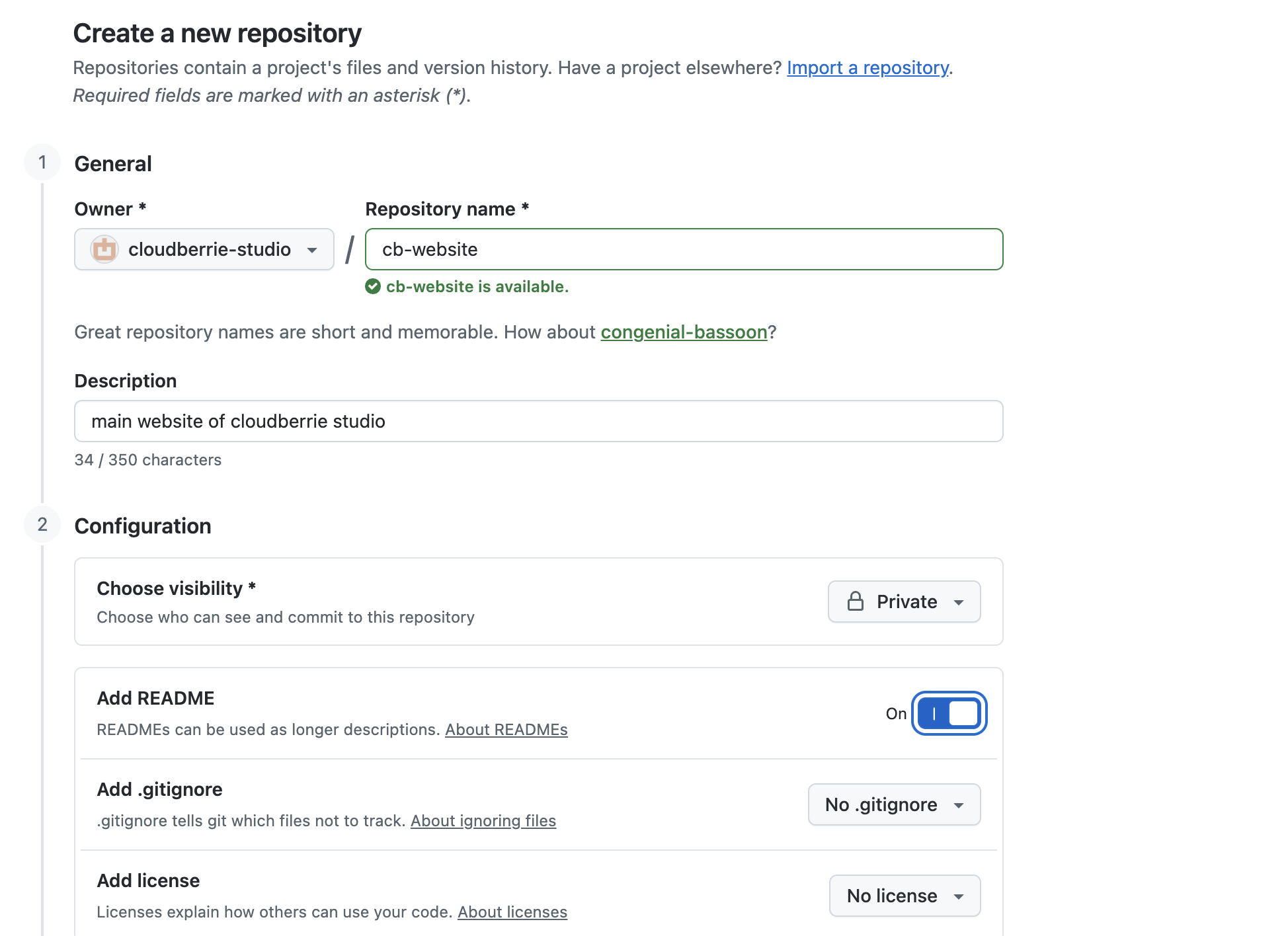Click the 'Description' field label
The height and width of the screenshot is (936, 1288).
pos(126,381)
